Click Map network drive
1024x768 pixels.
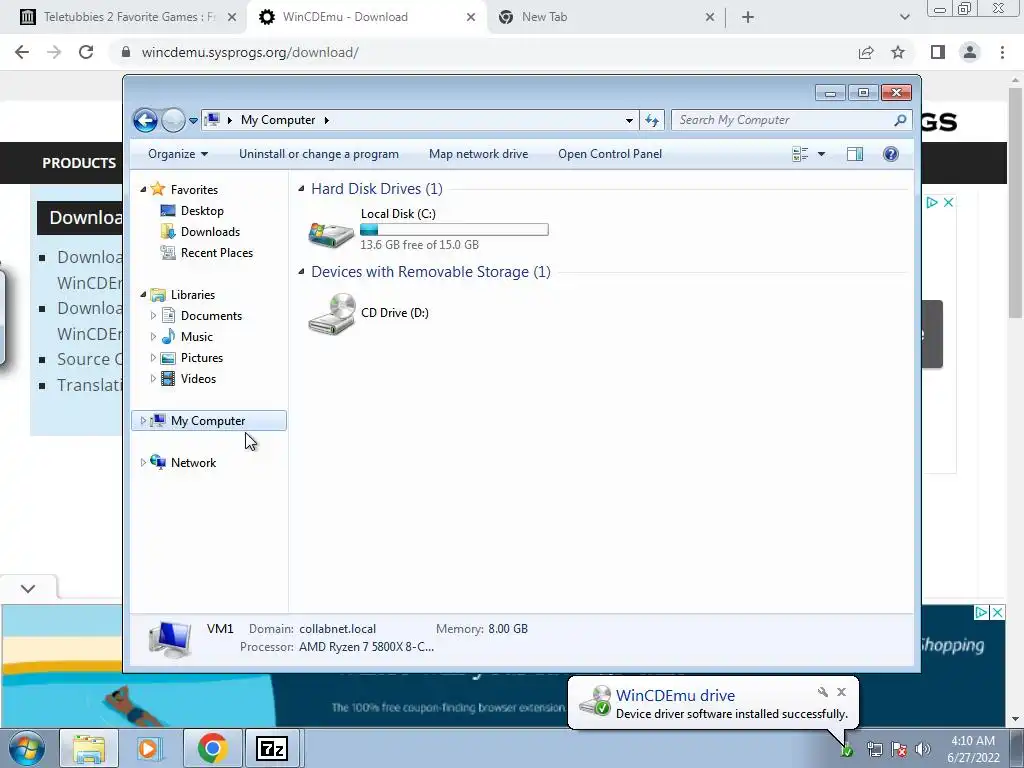coord(479,154)
